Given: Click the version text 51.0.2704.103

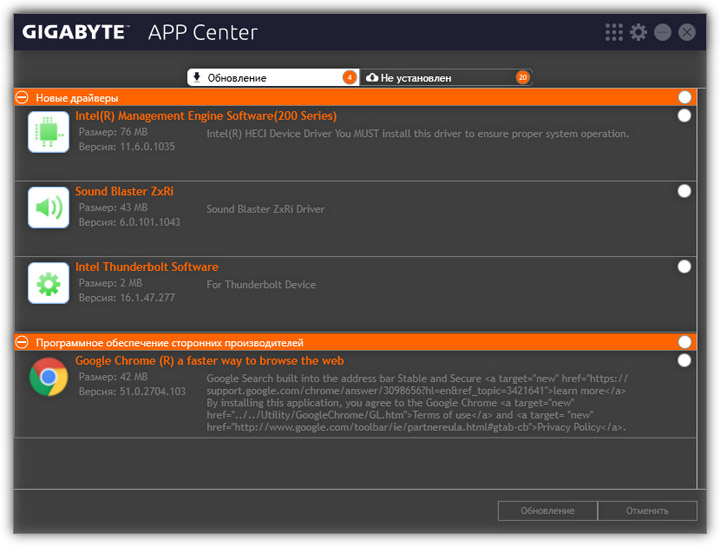Looking at the screenshot, I should pyautogui.click(x=152, y=391).
